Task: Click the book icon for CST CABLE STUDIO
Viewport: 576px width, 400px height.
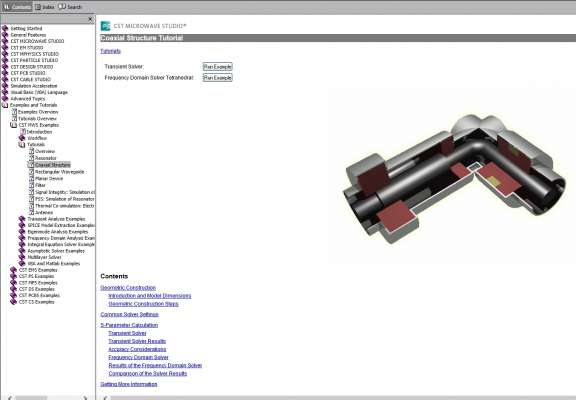Action: tap(5, 79)
